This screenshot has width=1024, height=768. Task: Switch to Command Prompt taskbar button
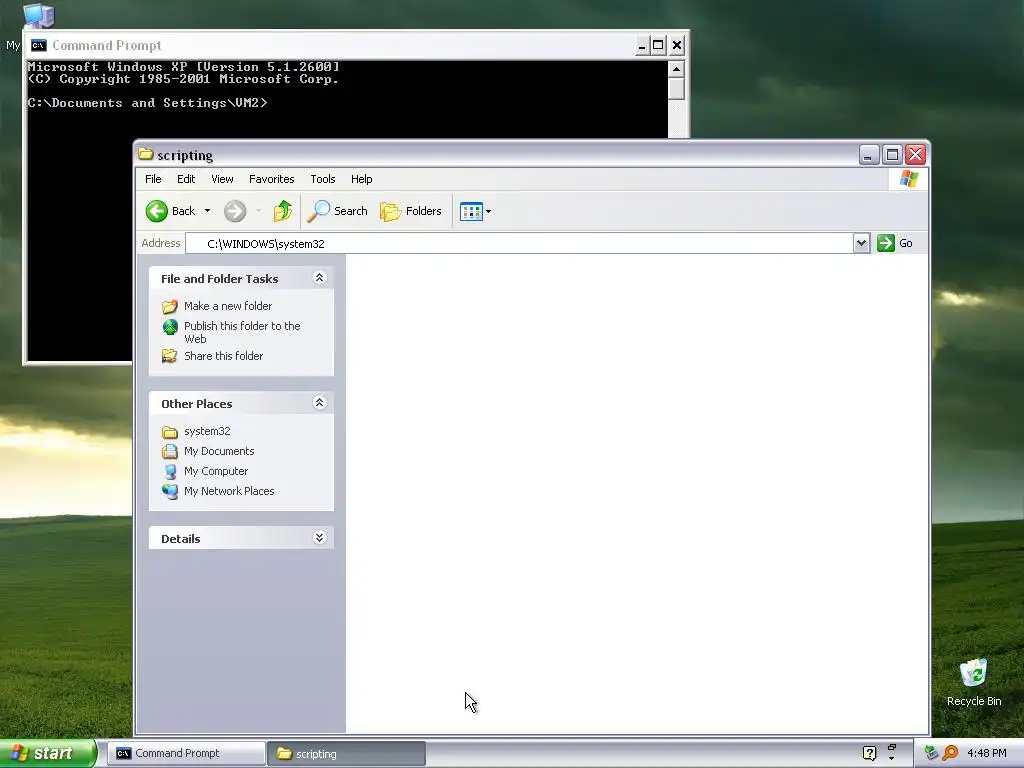186,754
